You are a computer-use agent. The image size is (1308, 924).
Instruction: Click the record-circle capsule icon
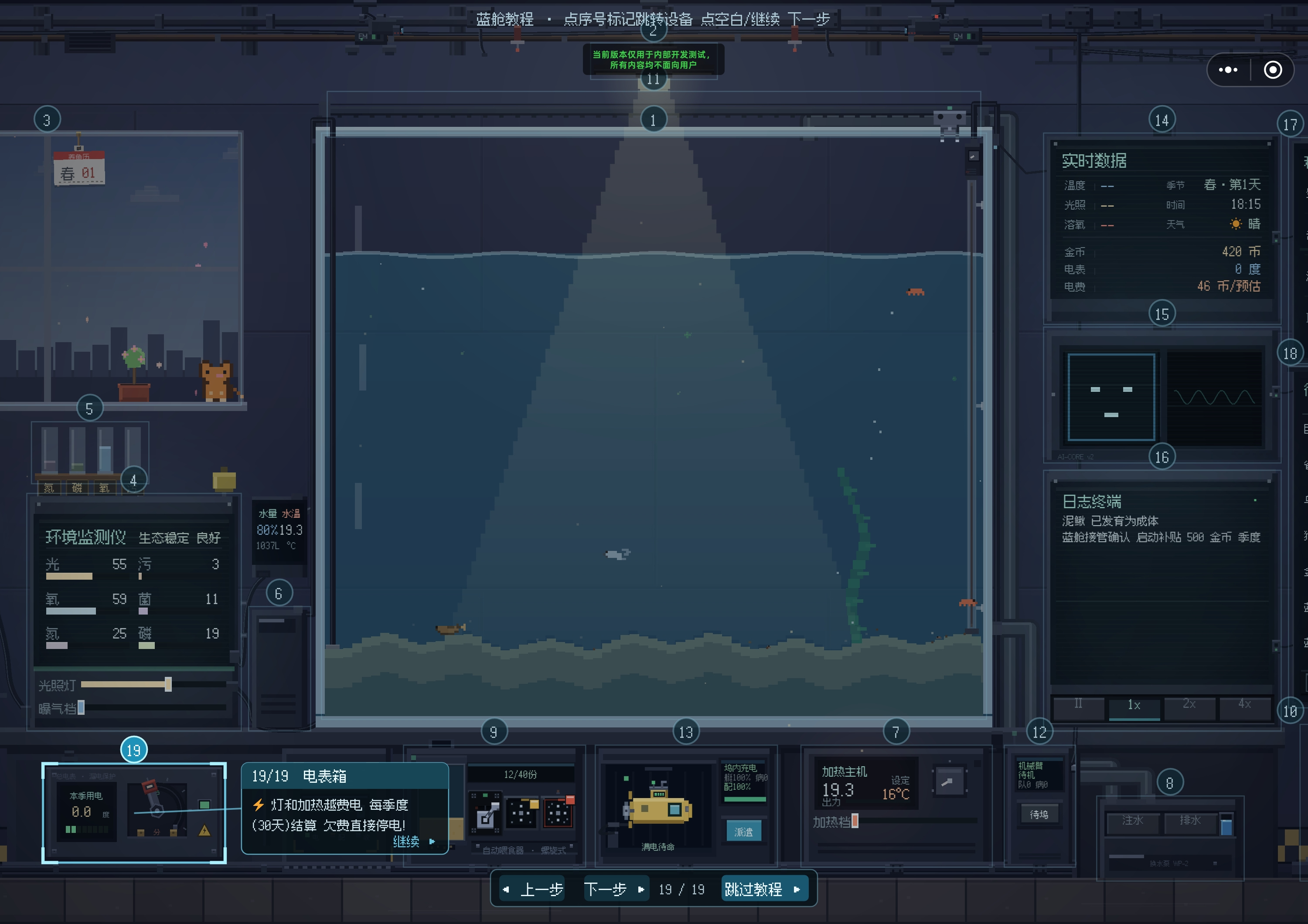pos(1273,69)
